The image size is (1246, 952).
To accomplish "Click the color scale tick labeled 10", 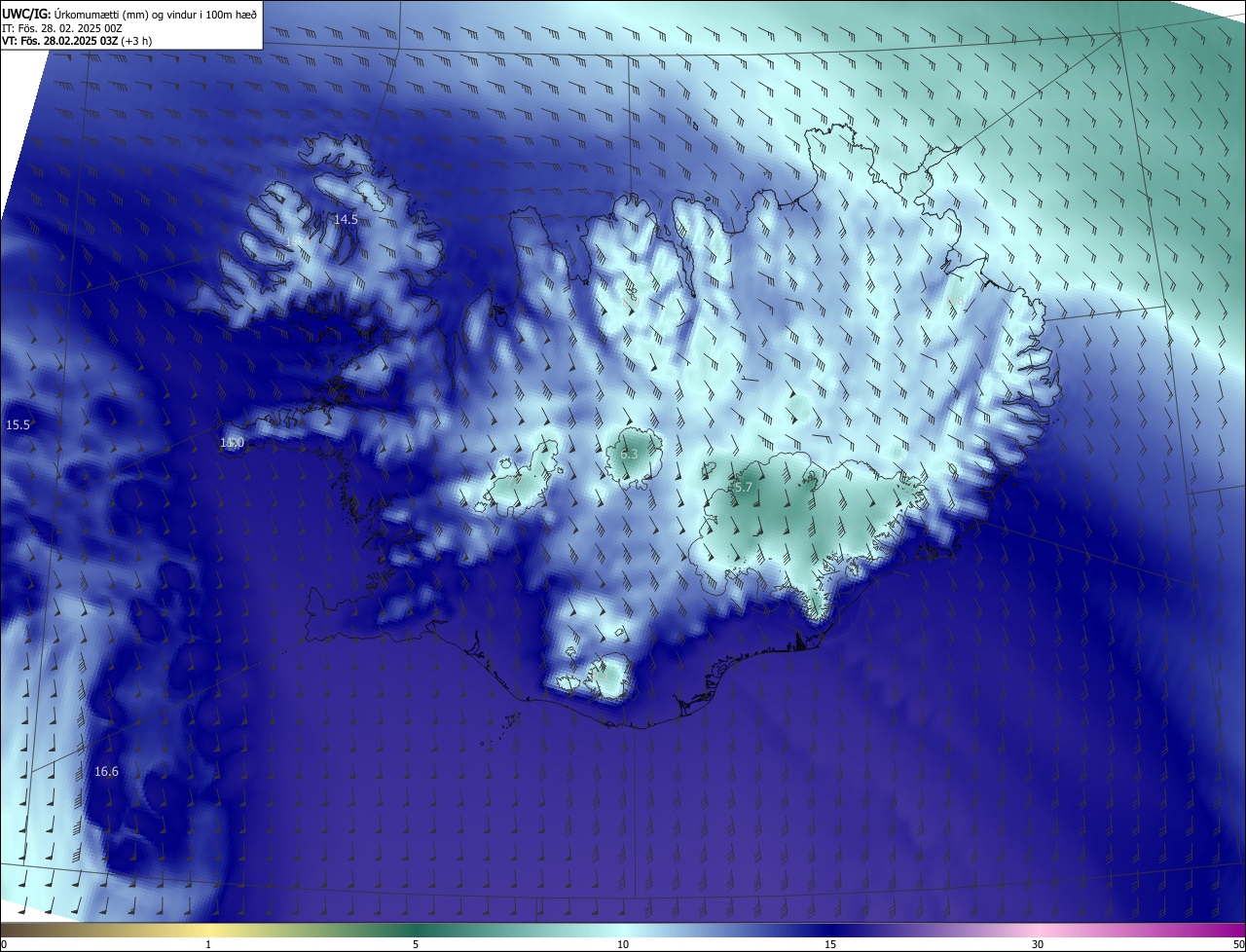I will click(623, 944).
